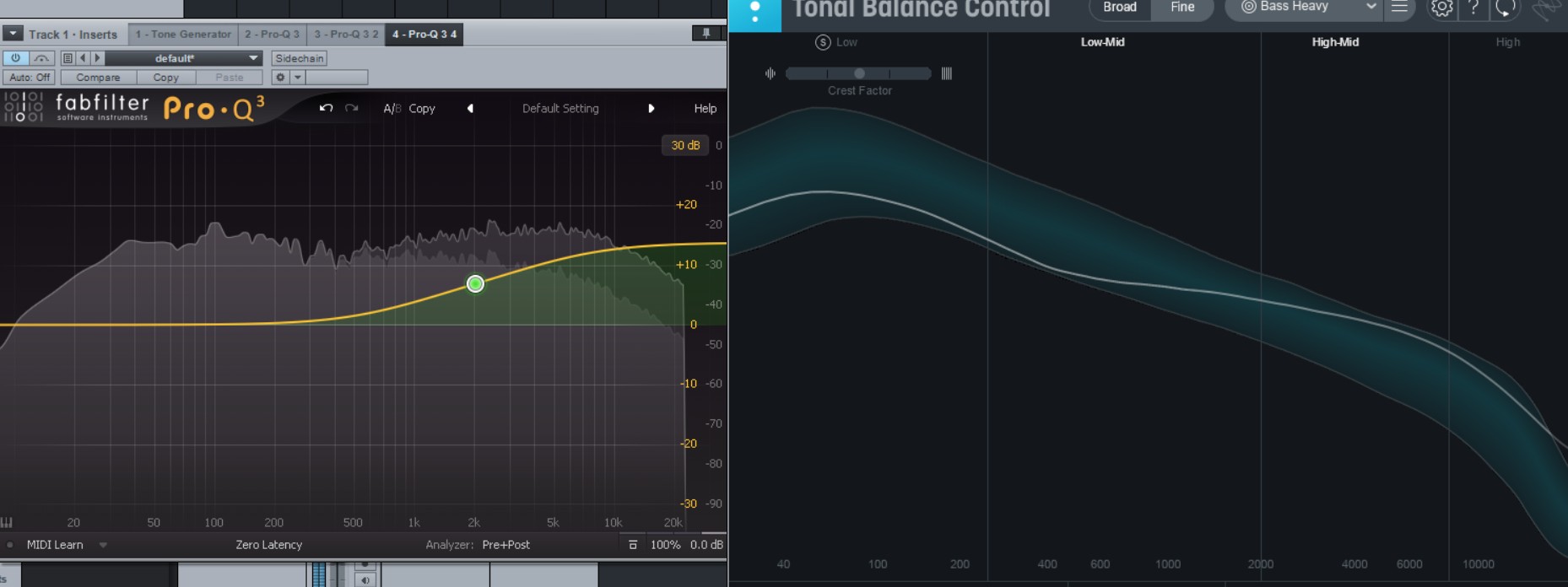This screenshot has height=587, width=1568.
Task: Switch to the 3 - Pro-Q 3 2 tab
Action: pyautogui.click(x=346, y=35)
